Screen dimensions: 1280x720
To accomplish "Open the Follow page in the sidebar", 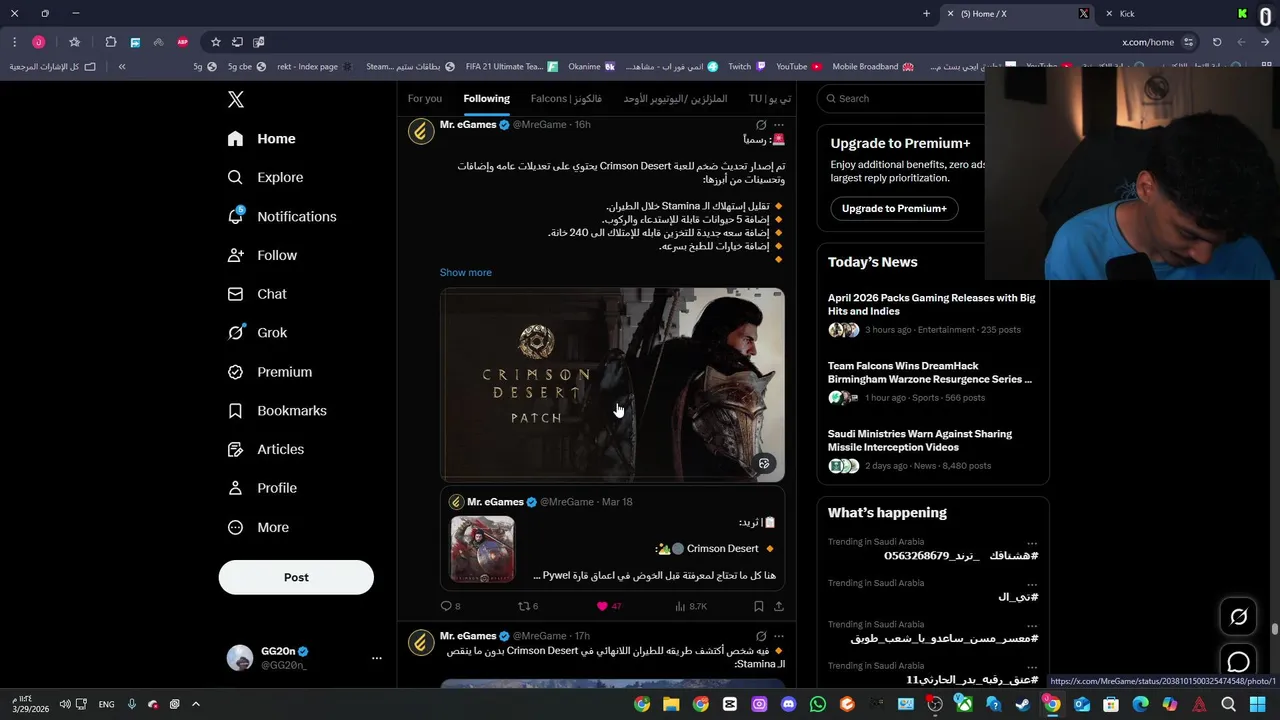I will (x=263, y=255).
